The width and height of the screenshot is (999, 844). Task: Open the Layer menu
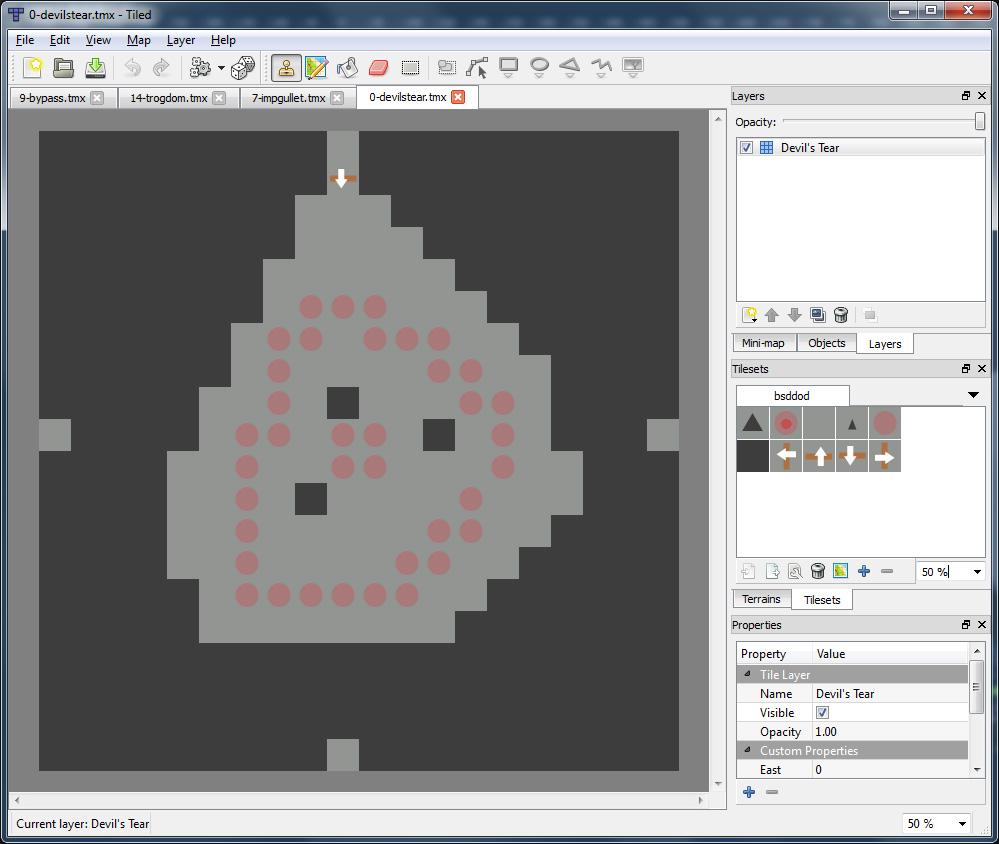(180, 40)
